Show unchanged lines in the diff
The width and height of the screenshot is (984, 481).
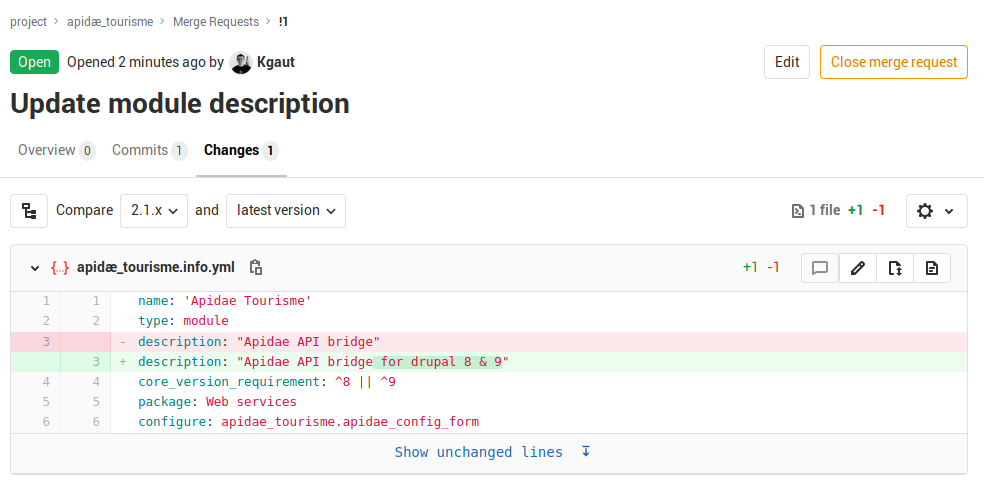coord(492,452)
